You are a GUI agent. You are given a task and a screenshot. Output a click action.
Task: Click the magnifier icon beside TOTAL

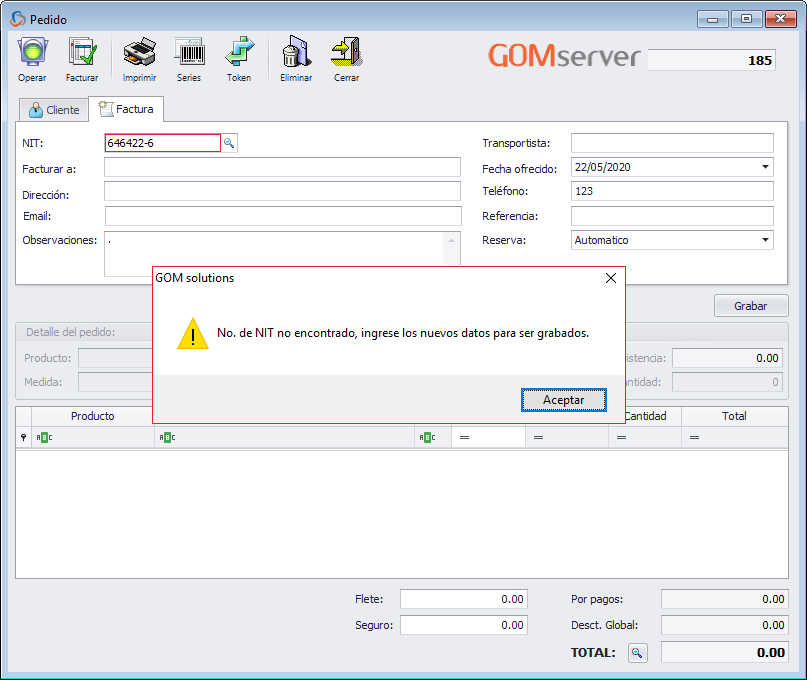point(637,652)
